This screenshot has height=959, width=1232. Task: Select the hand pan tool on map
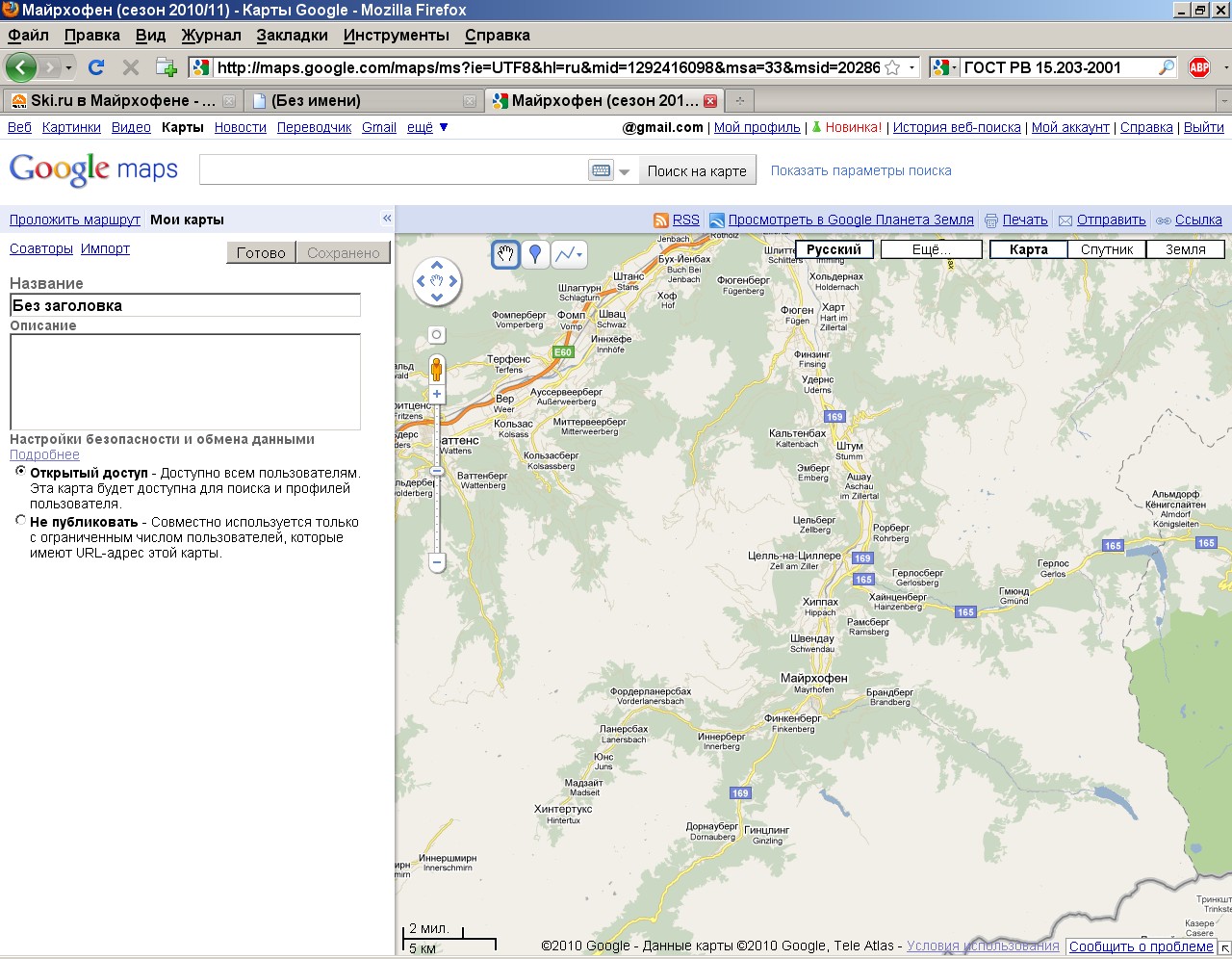pos(505,254)
